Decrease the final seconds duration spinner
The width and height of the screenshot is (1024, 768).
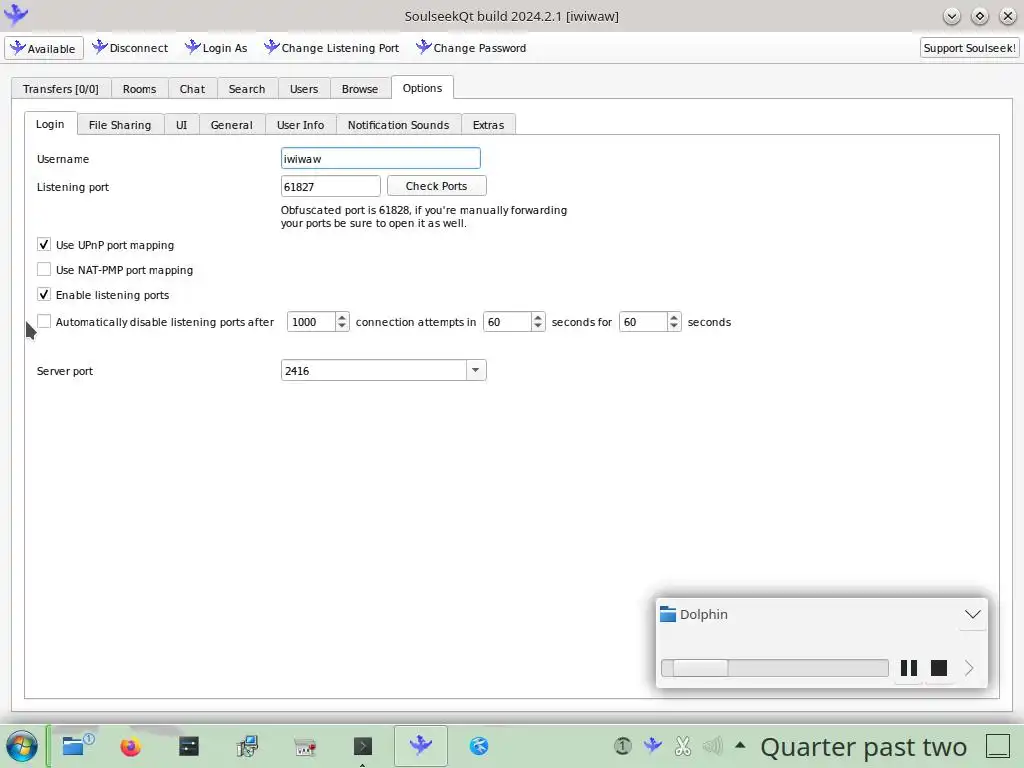[x=673, y=326]
